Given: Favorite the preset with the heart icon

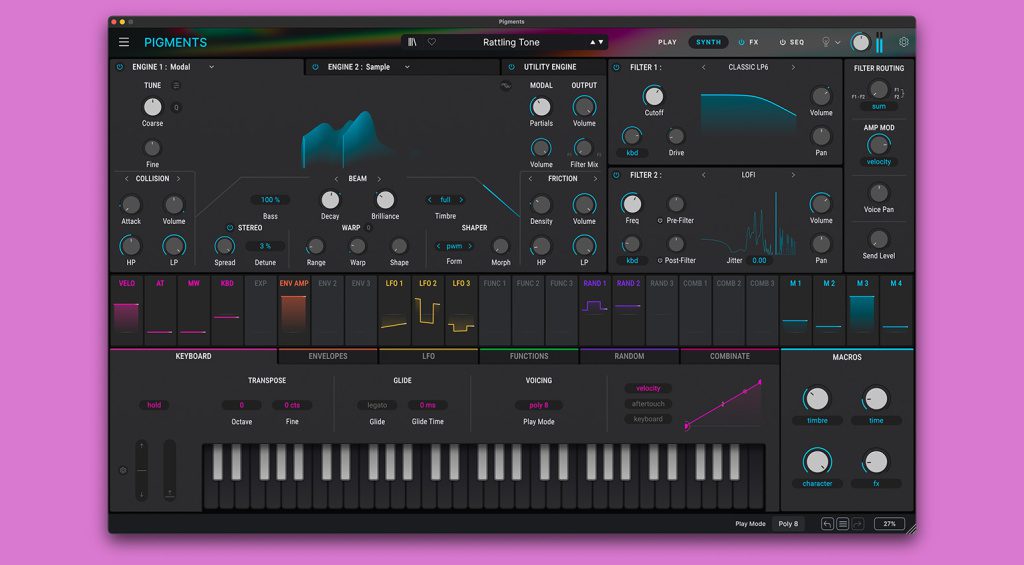Looking at the screenshot, I should (432, 42).
